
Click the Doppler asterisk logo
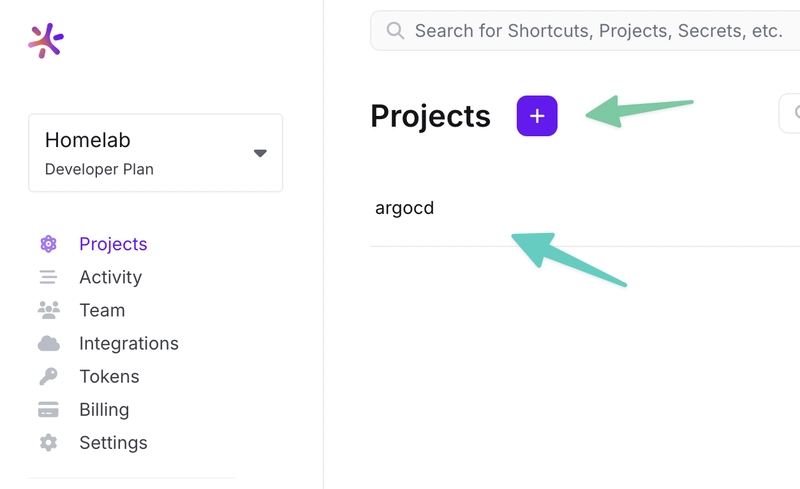[x=45, y=40]
